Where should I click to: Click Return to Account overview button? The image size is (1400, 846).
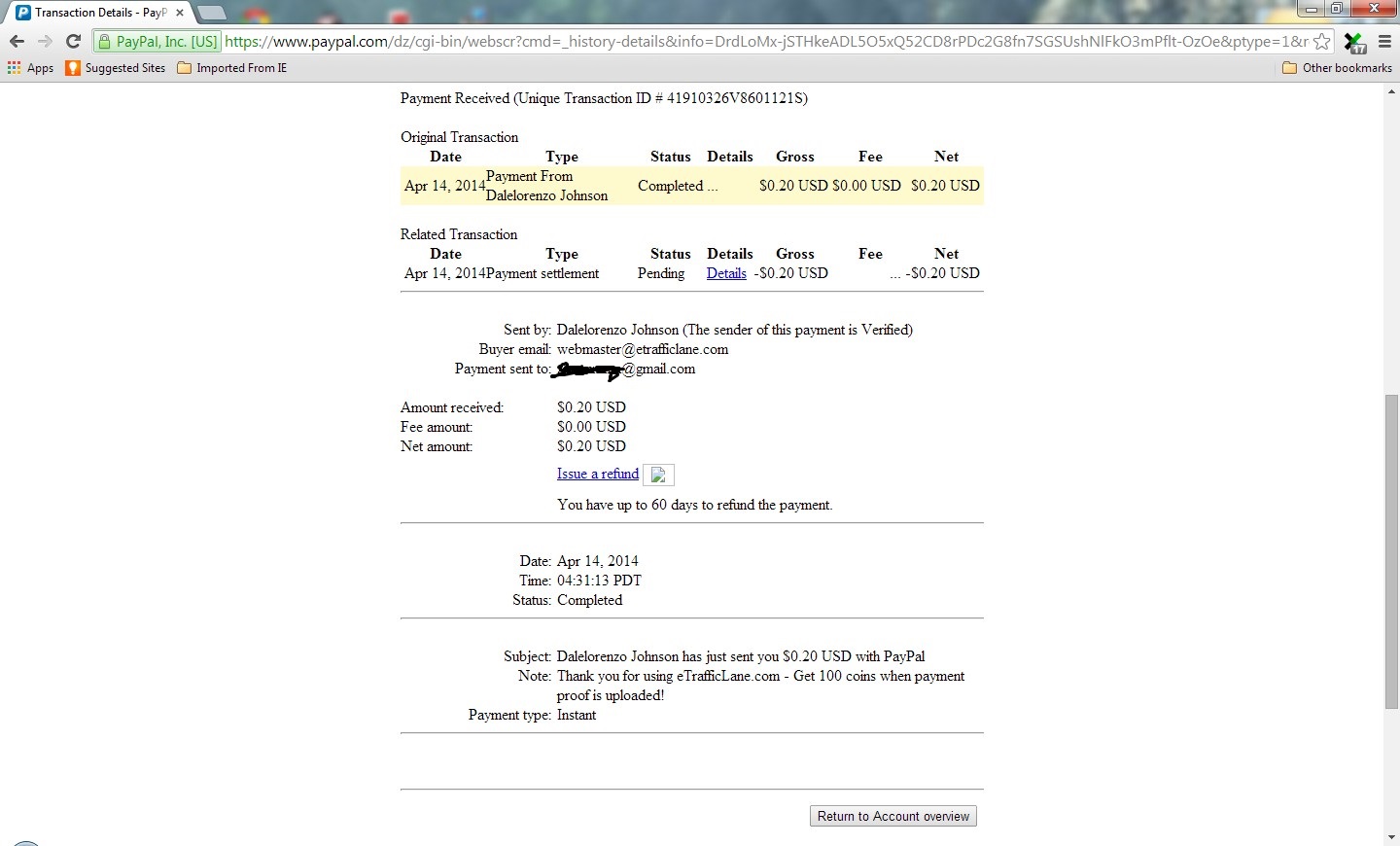(x=893, y=816)
